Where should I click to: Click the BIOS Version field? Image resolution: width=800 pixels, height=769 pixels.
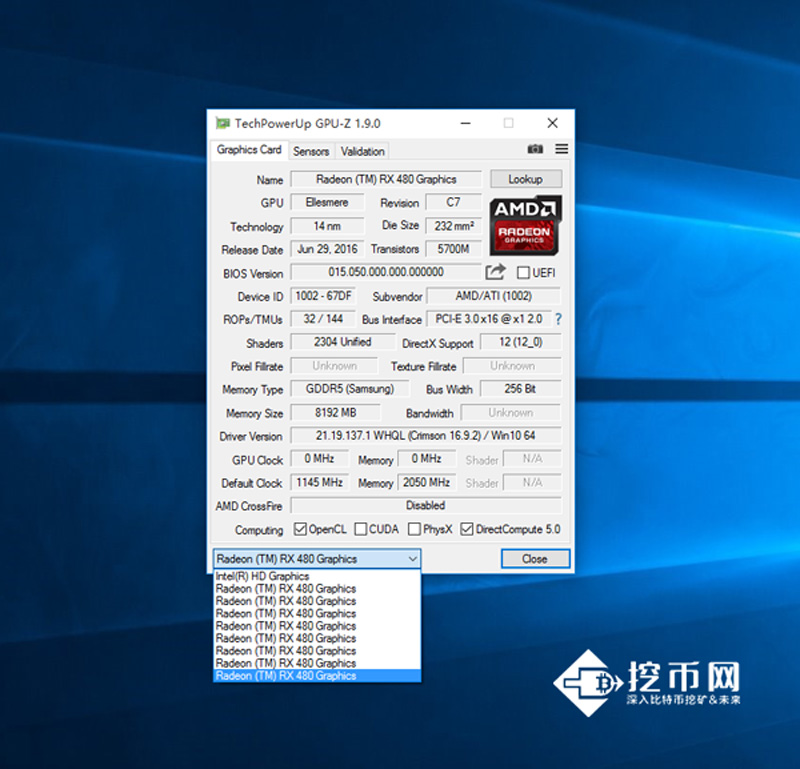tap(386, 272)
